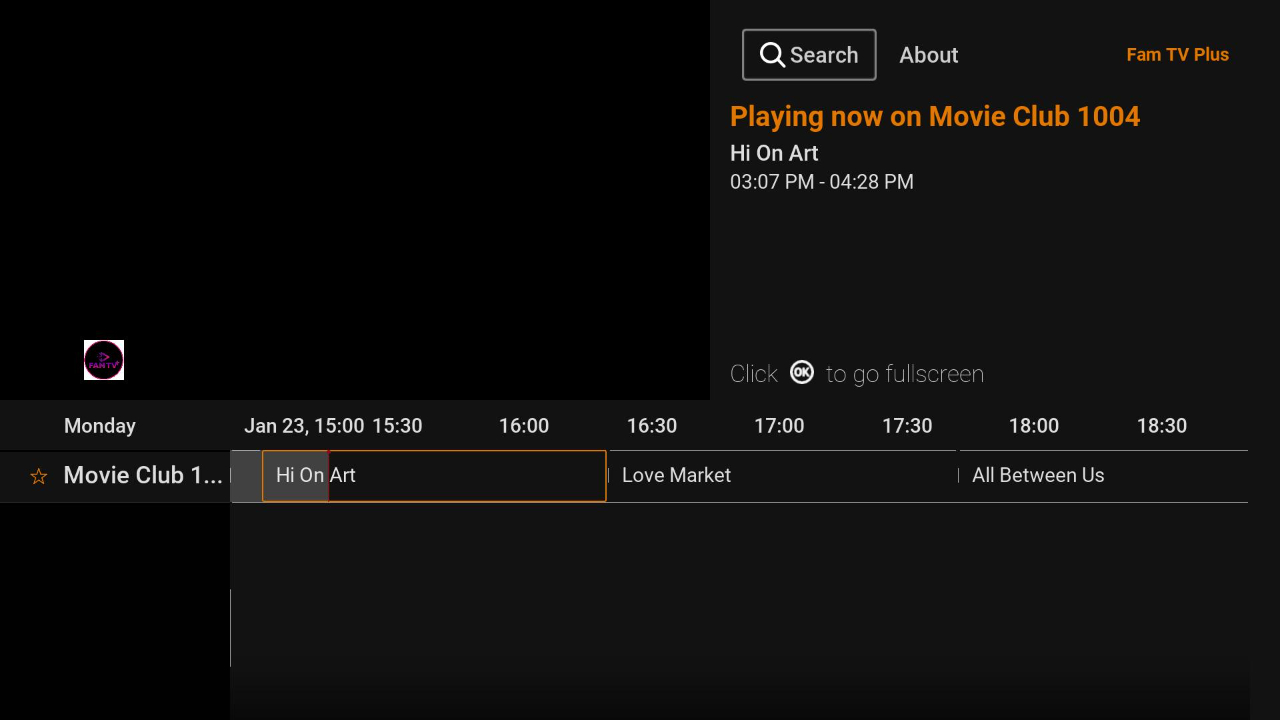
Task: Expand the Monday day selector
Action: click(x=100, y=425)
